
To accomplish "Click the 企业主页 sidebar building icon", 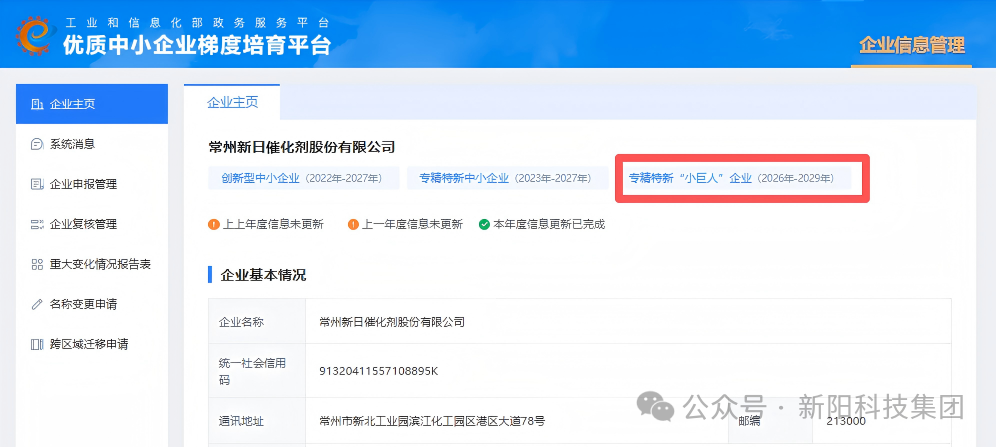I will [37, 104].
